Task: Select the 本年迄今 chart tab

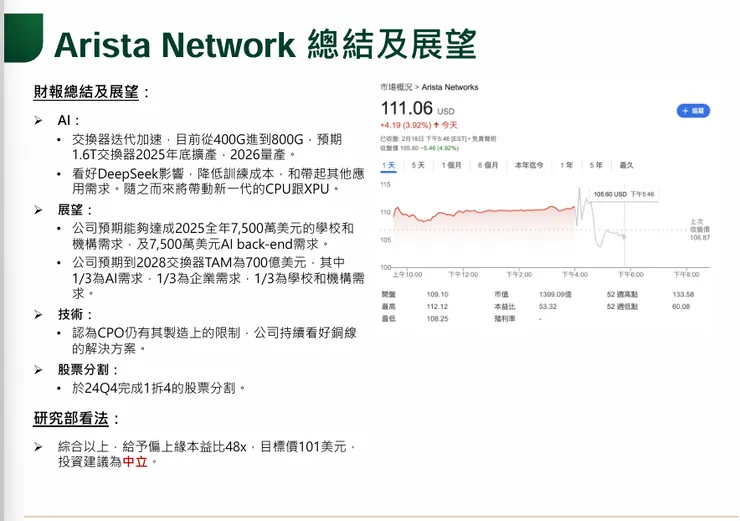Action: 529,165
